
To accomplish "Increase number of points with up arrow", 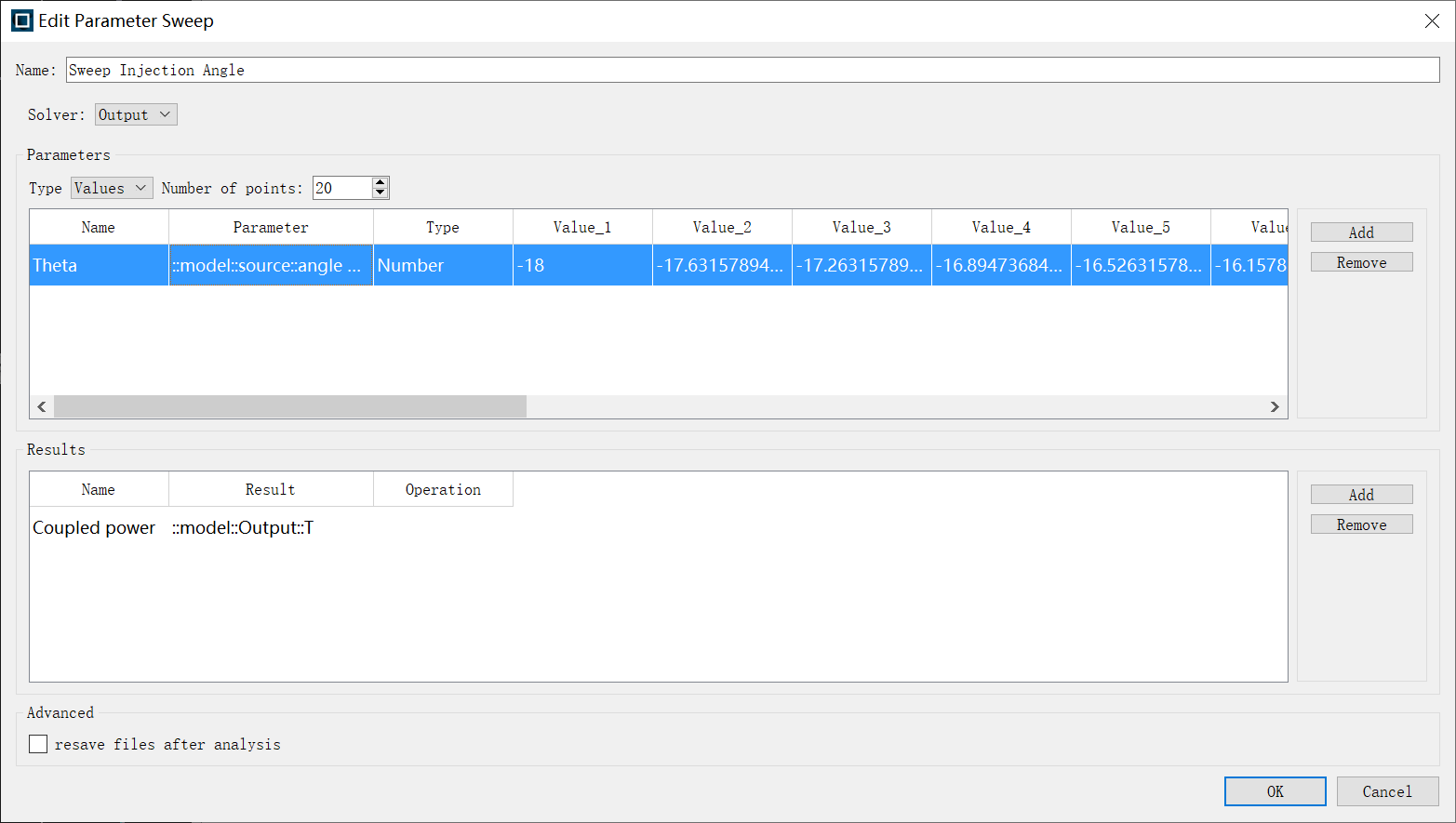I will coord(380,182).
